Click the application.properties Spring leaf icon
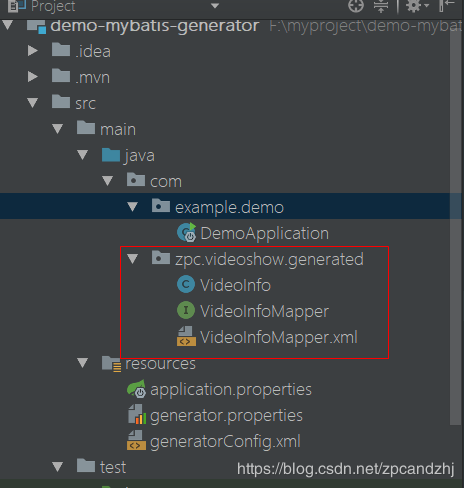 (136, 388)
